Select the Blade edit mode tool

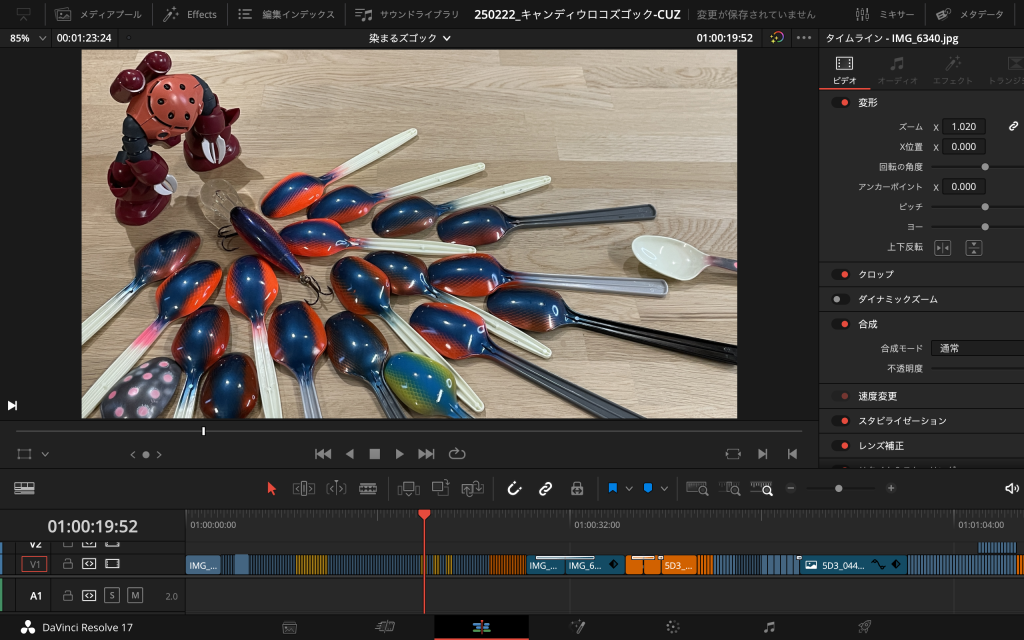368,488
